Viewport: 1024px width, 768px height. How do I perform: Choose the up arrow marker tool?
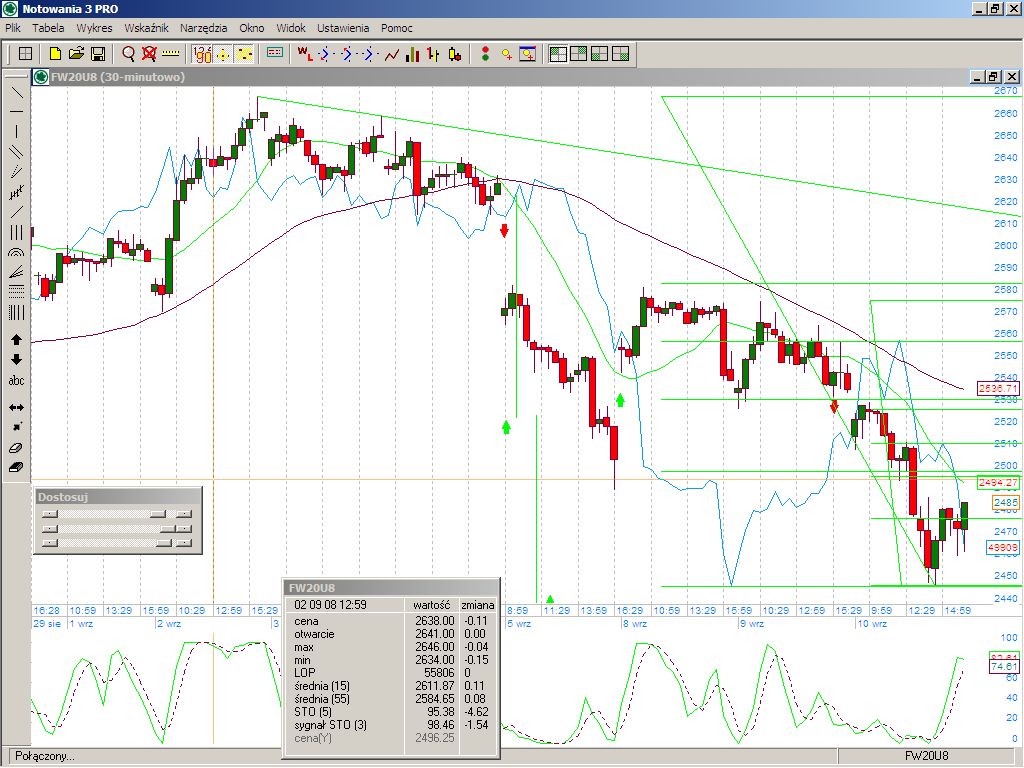[x=17, y=340]
